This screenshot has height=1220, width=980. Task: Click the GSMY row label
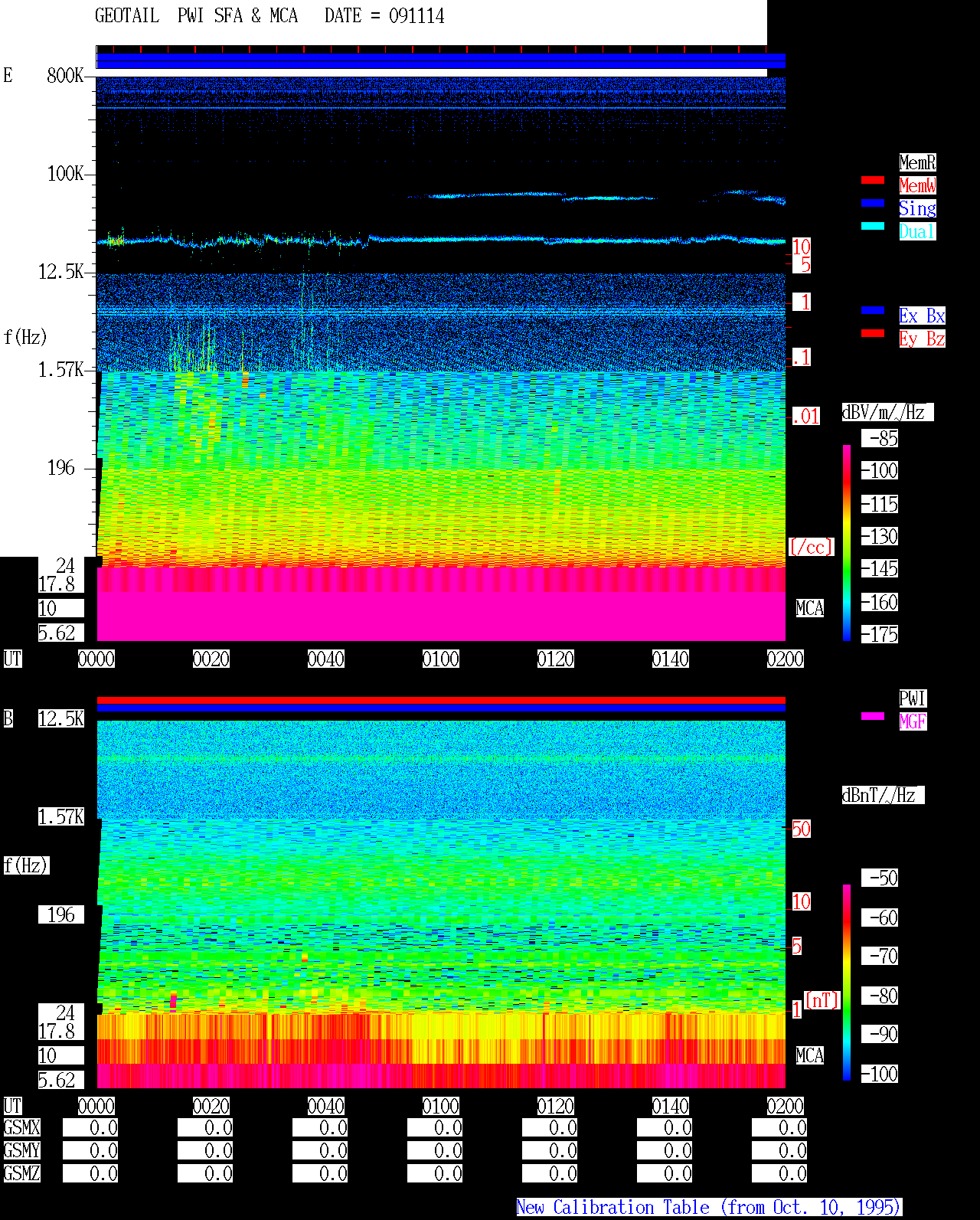click(22, 1151)
